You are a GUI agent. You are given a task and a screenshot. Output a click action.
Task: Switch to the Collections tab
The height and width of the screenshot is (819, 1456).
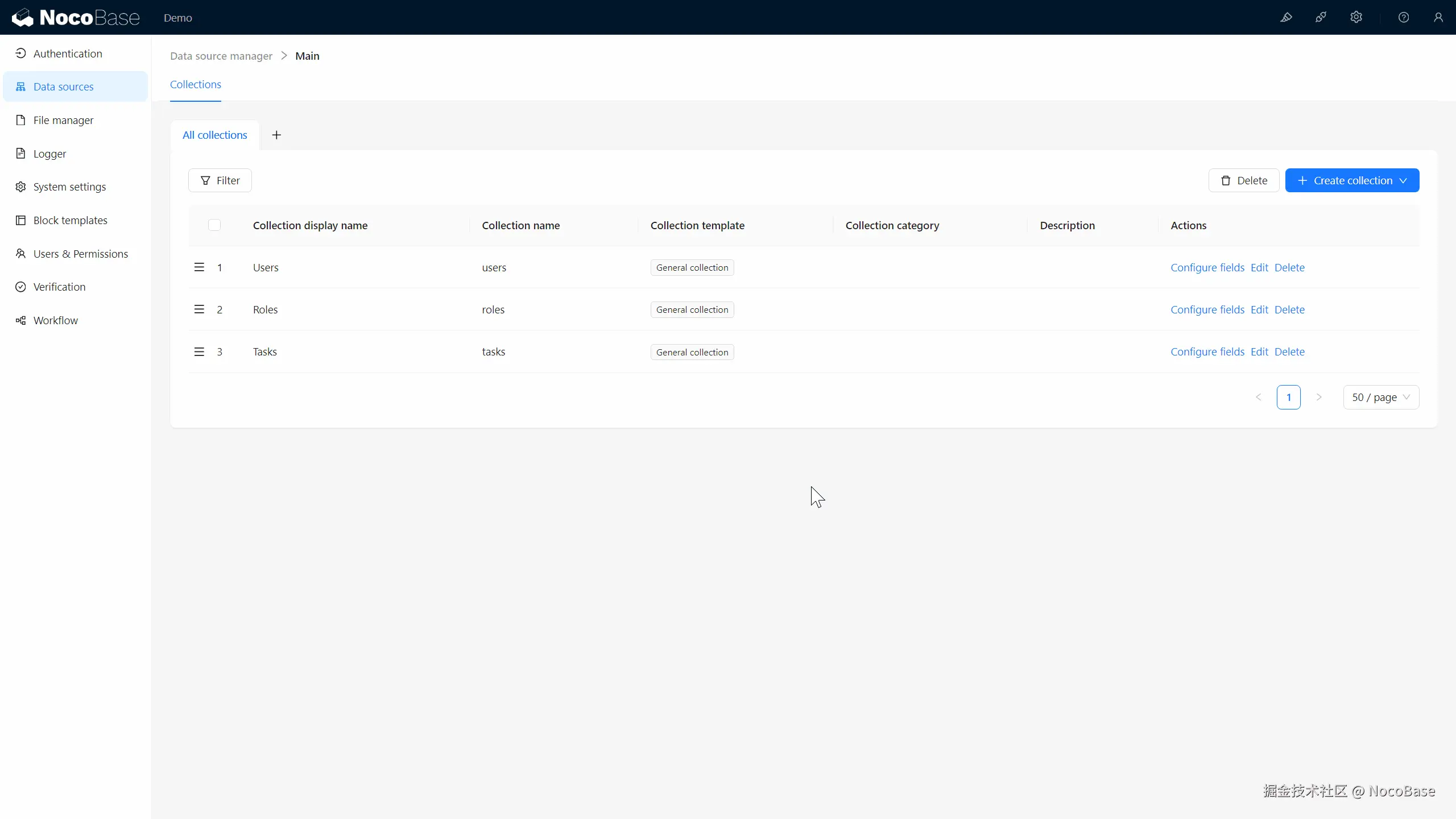[x=196, y=84]
